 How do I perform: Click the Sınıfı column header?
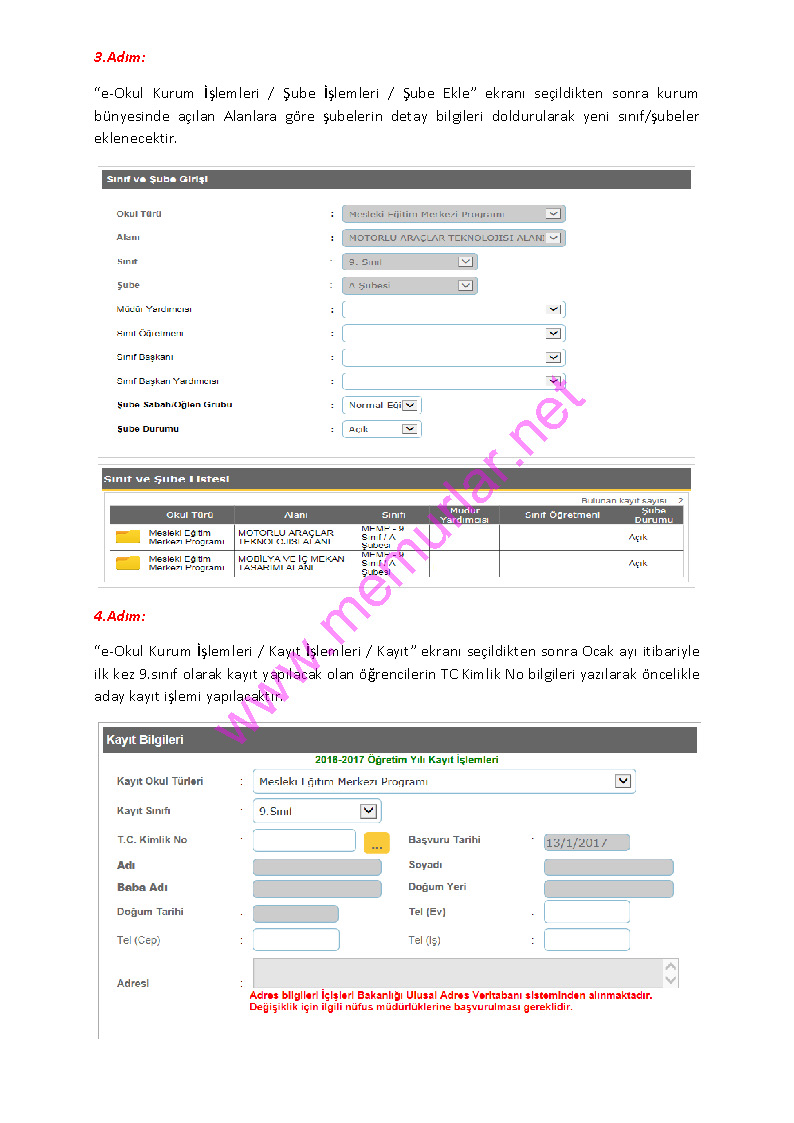[393, 515]
